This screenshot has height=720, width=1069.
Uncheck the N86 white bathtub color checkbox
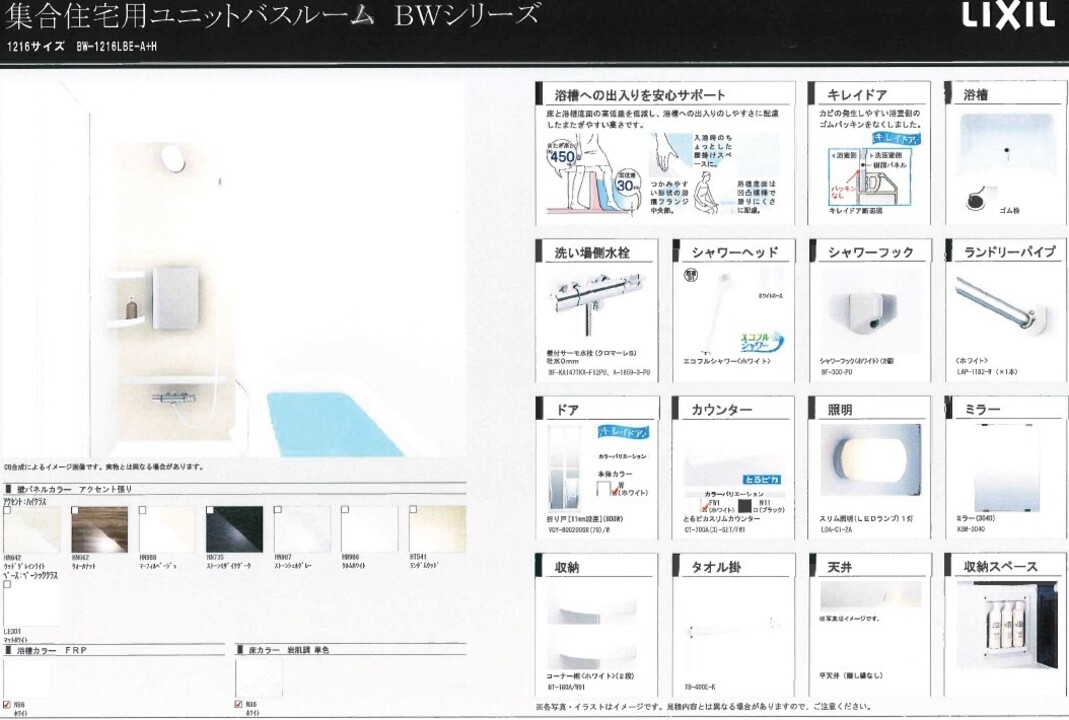pos(7,704)
